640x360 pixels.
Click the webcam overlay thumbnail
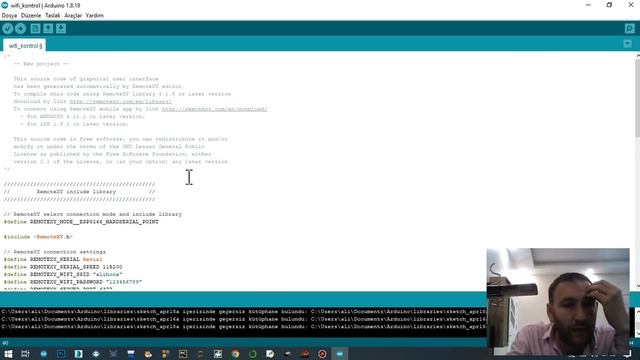pos(558,302)
